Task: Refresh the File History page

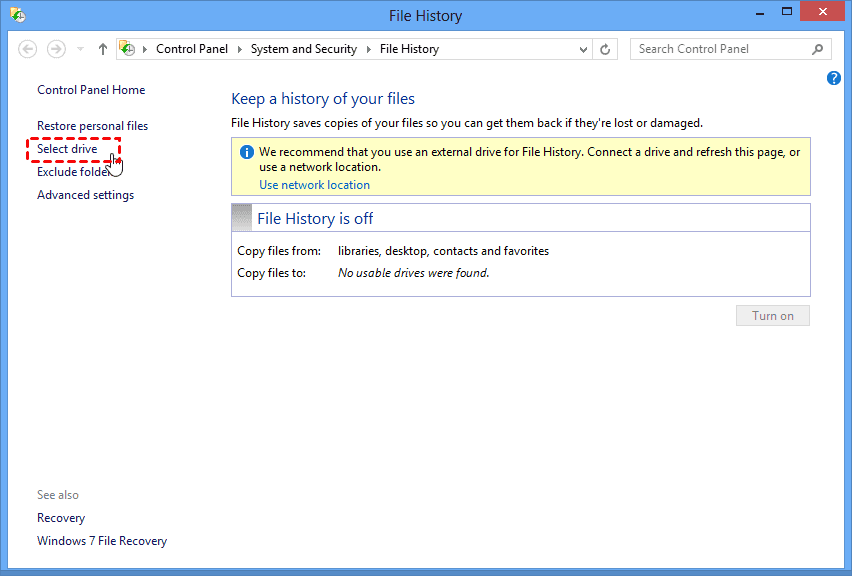Action: point(605,49)
